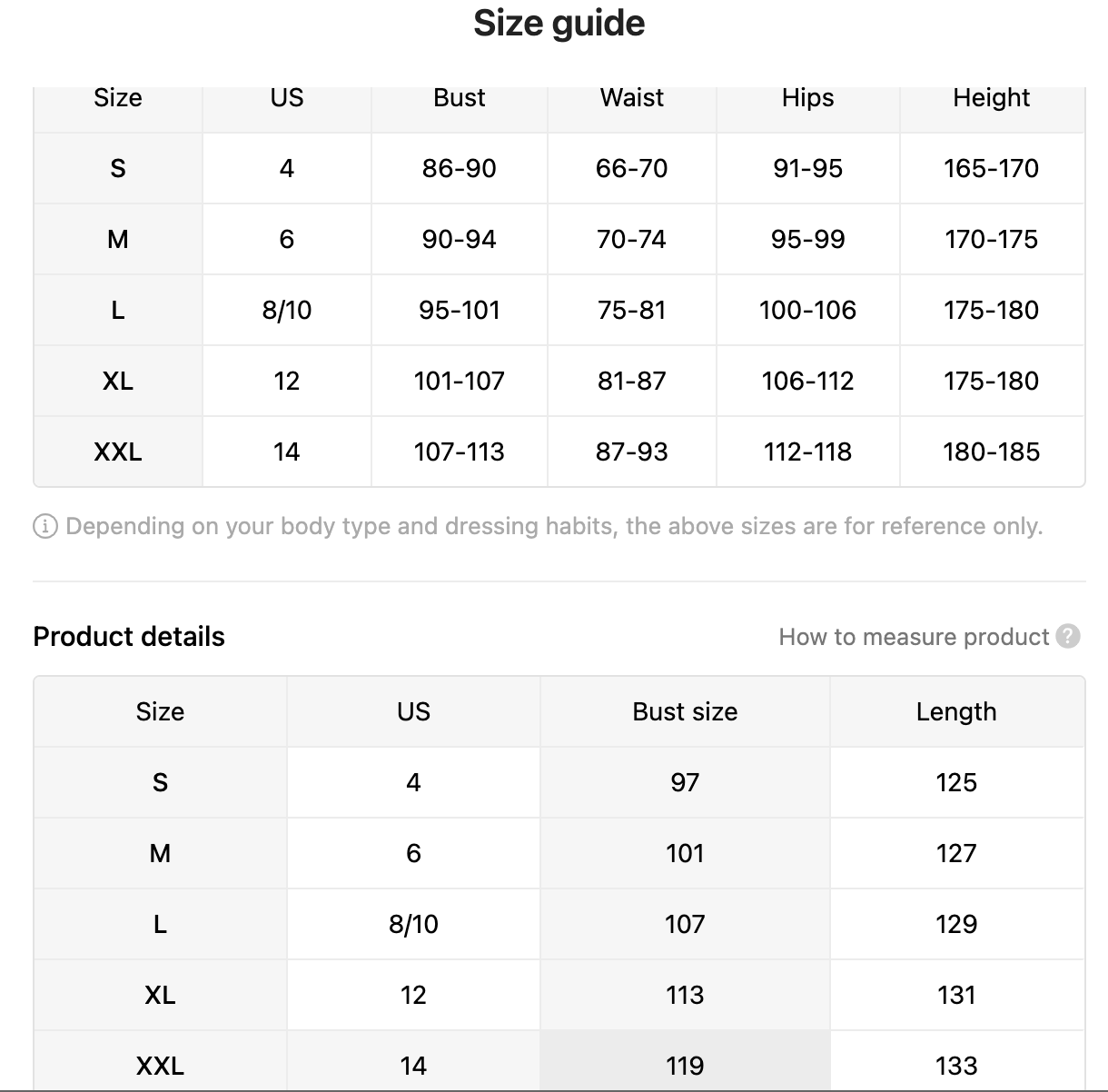Click the 133 length value for XXL
The height and width of the screenshot is (1092, 1108).
pos(956,1065)
